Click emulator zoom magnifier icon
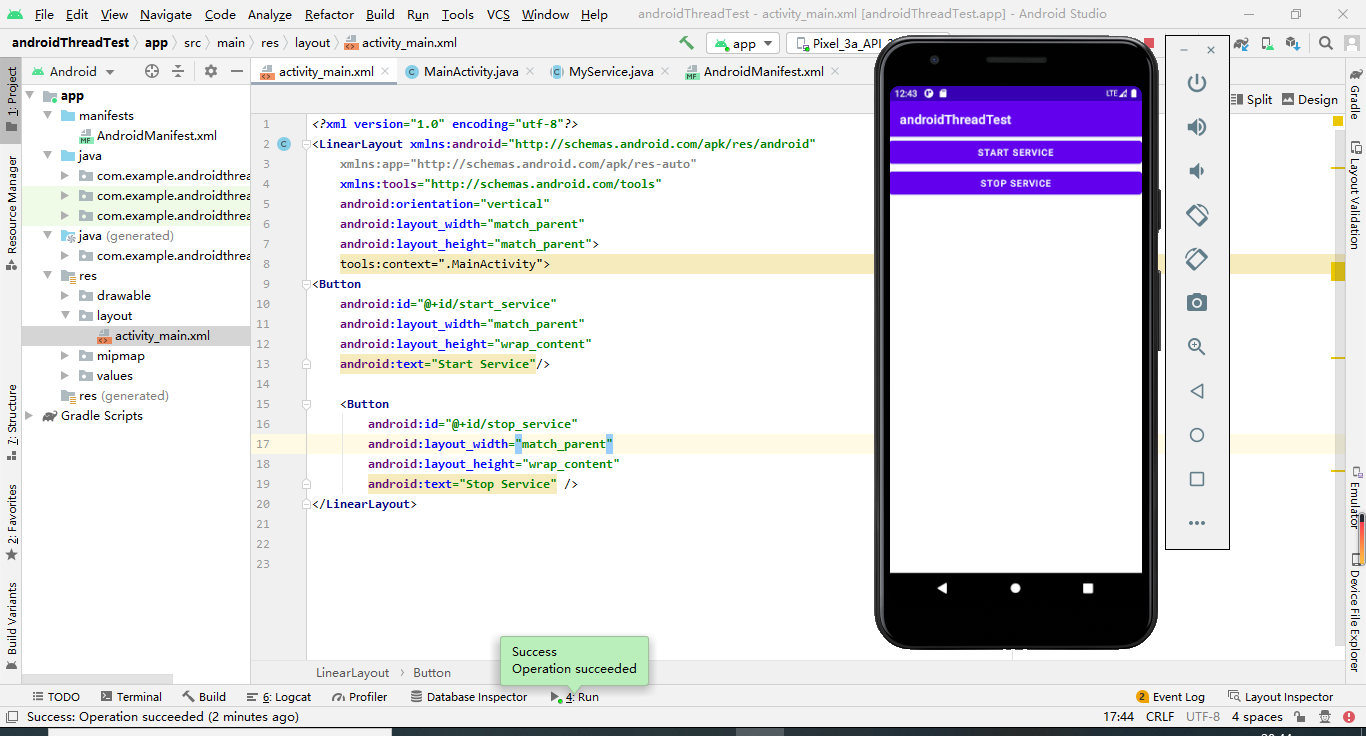The image size is (1366, 736). tap(1197, 347)
